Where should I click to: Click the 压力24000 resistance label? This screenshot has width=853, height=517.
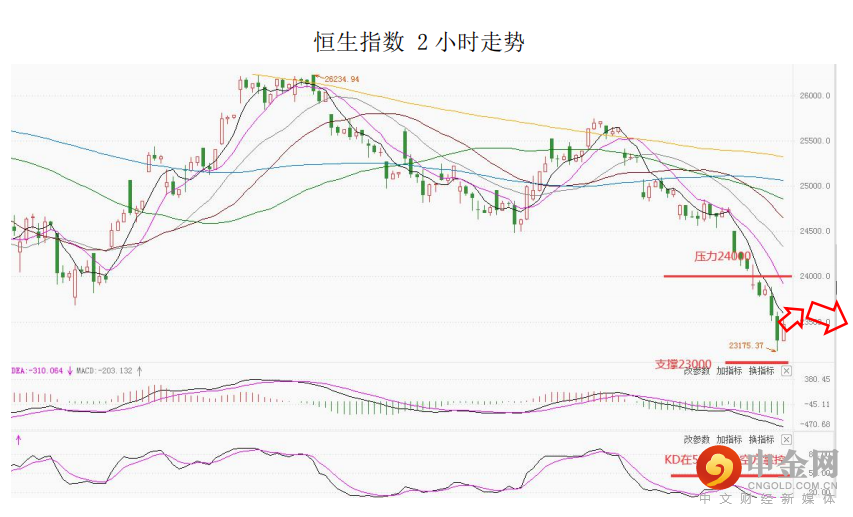pyautogui.click(x=721, y=257)
